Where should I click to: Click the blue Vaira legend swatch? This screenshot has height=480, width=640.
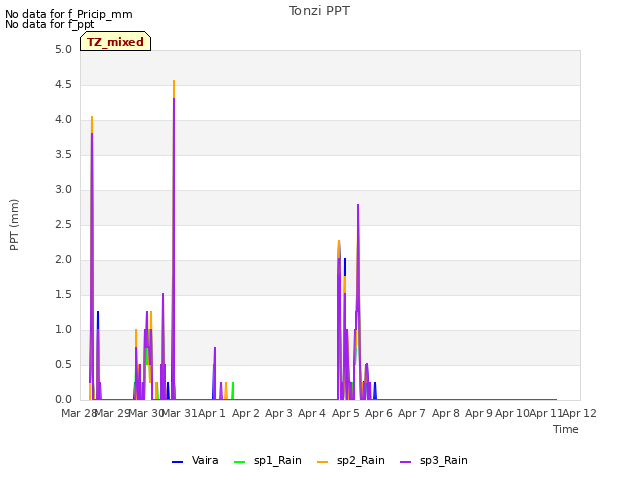pos(178,462)
